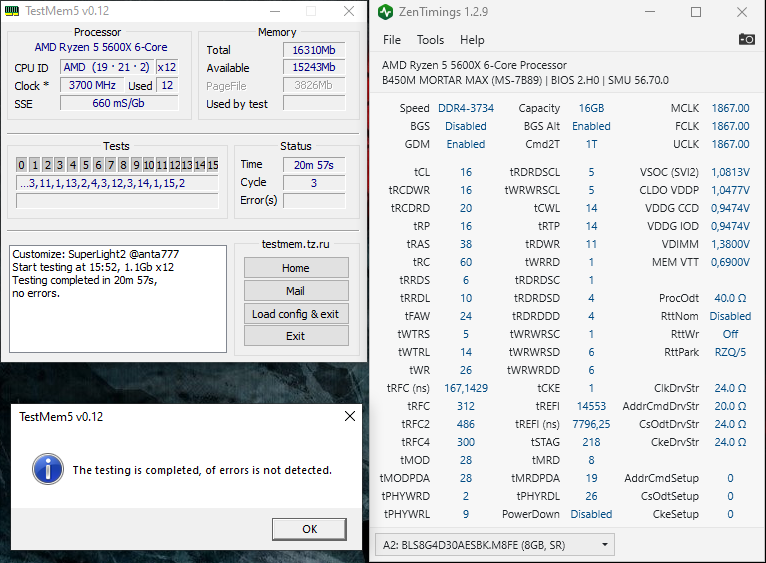Image resolution: width=766 pixels, height=563 pixels.
Task: Click the Home button in TestMem5
Action: pos(296,268)
